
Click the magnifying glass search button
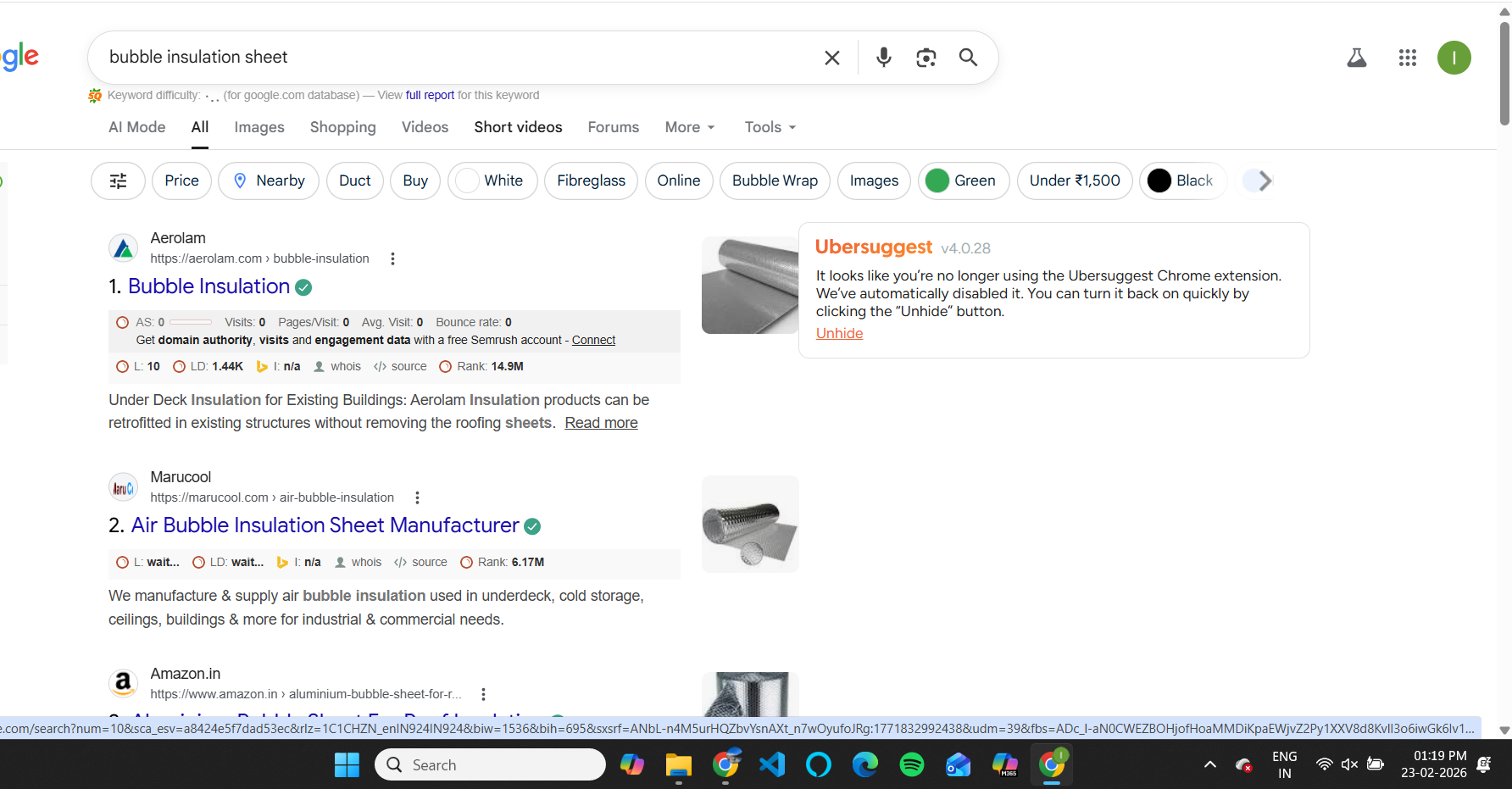point(968,57)
